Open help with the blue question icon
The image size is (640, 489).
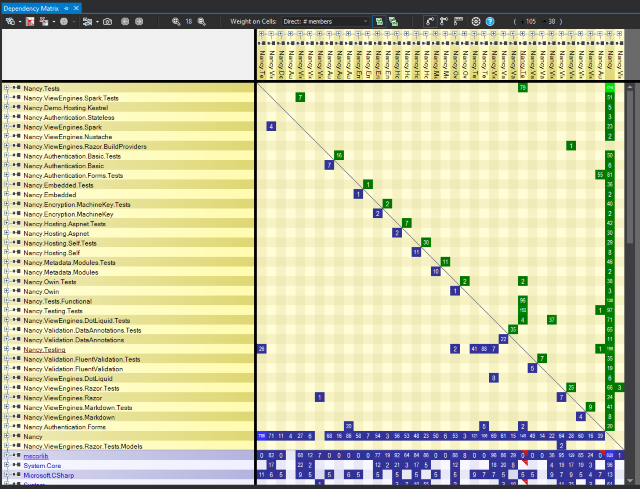tap(490, 21)
